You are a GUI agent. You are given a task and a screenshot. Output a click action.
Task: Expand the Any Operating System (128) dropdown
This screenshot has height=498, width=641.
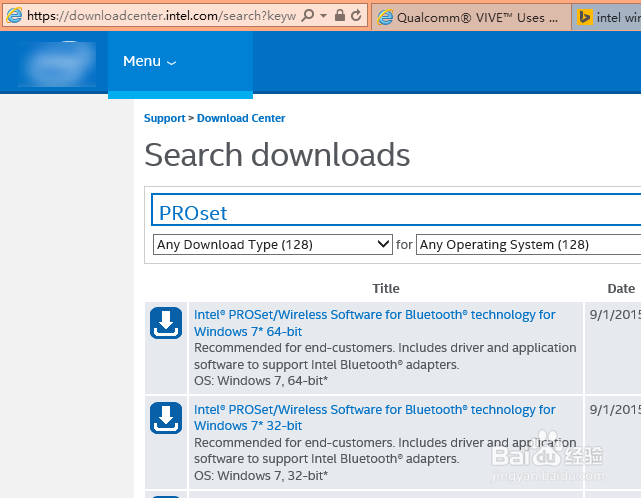coord(528,245)
